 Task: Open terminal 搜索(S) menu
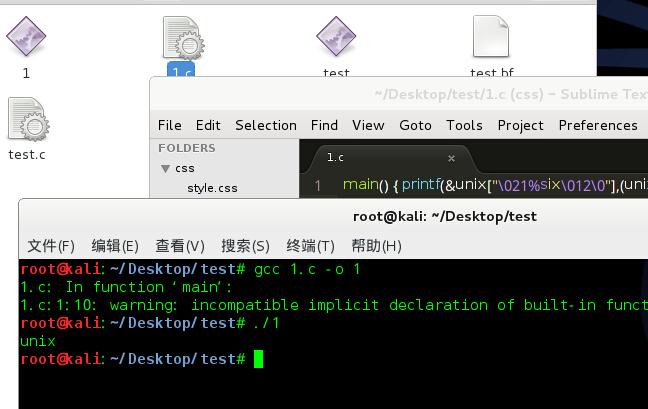[x=245, y=245]
